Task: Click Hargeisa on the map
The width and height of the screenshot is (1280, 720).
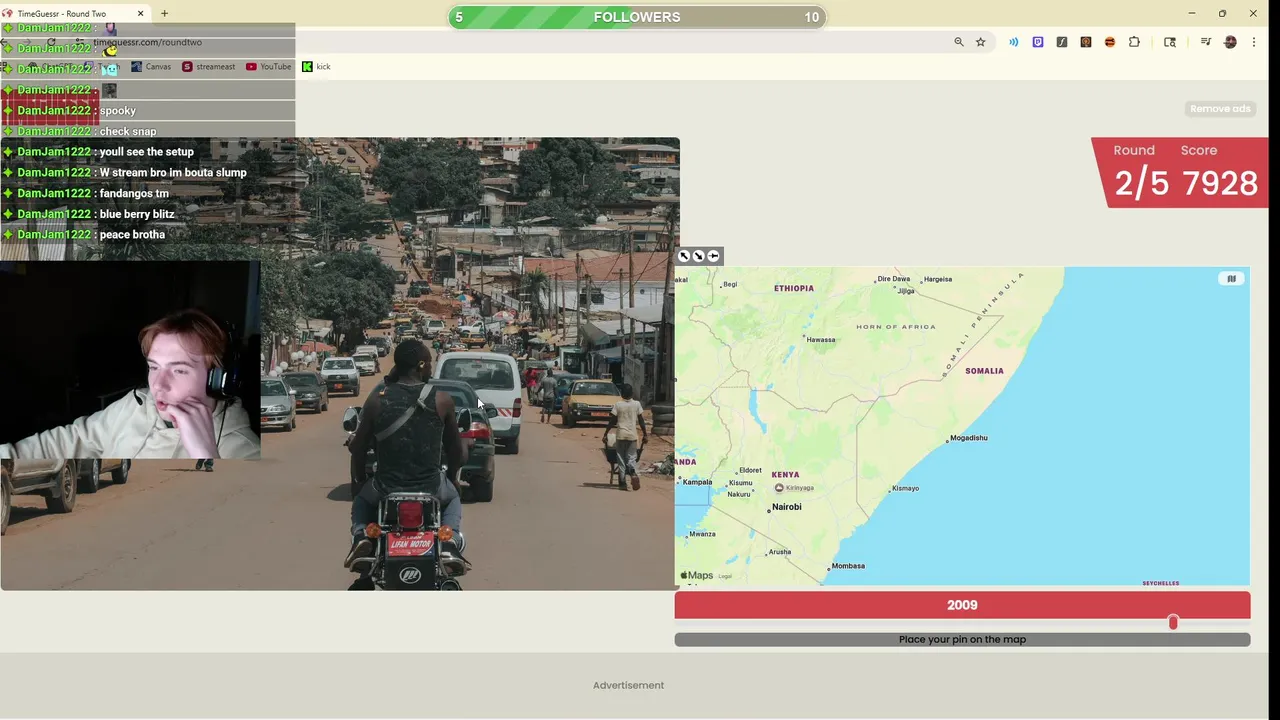Action: tap(936, 279)
